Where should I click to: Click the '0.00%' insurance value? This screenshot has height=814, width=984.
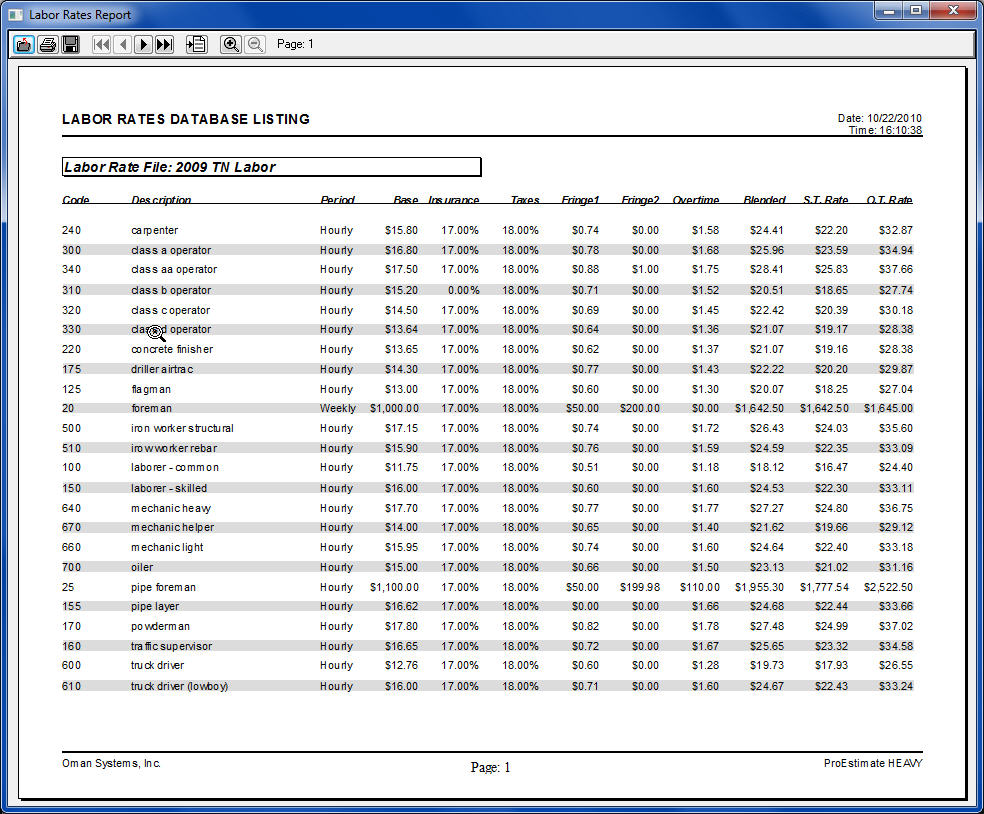click(464, 290)
